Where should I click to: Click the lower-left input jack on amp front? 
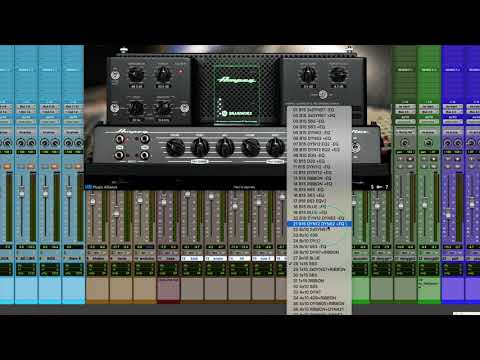pos(120,155)
